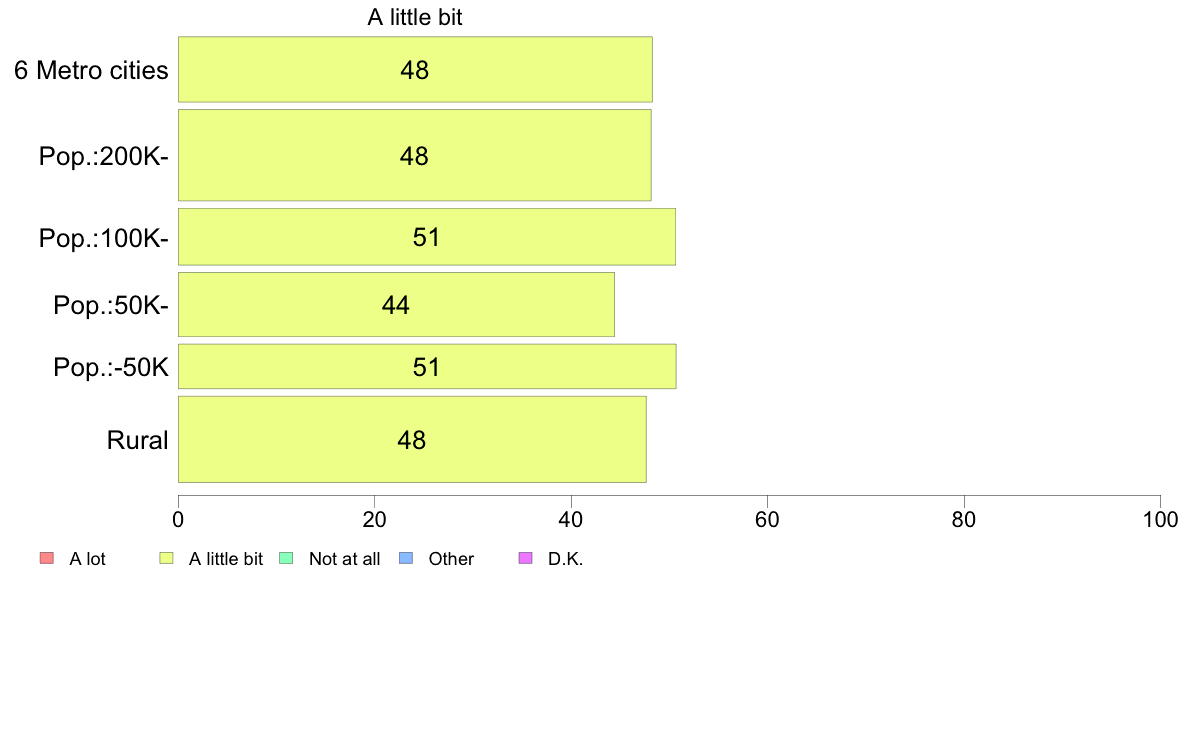Select the 'Pop.:50K-' bar showing 44
The height and width of the screenshot is (736, 1188).
396,305
